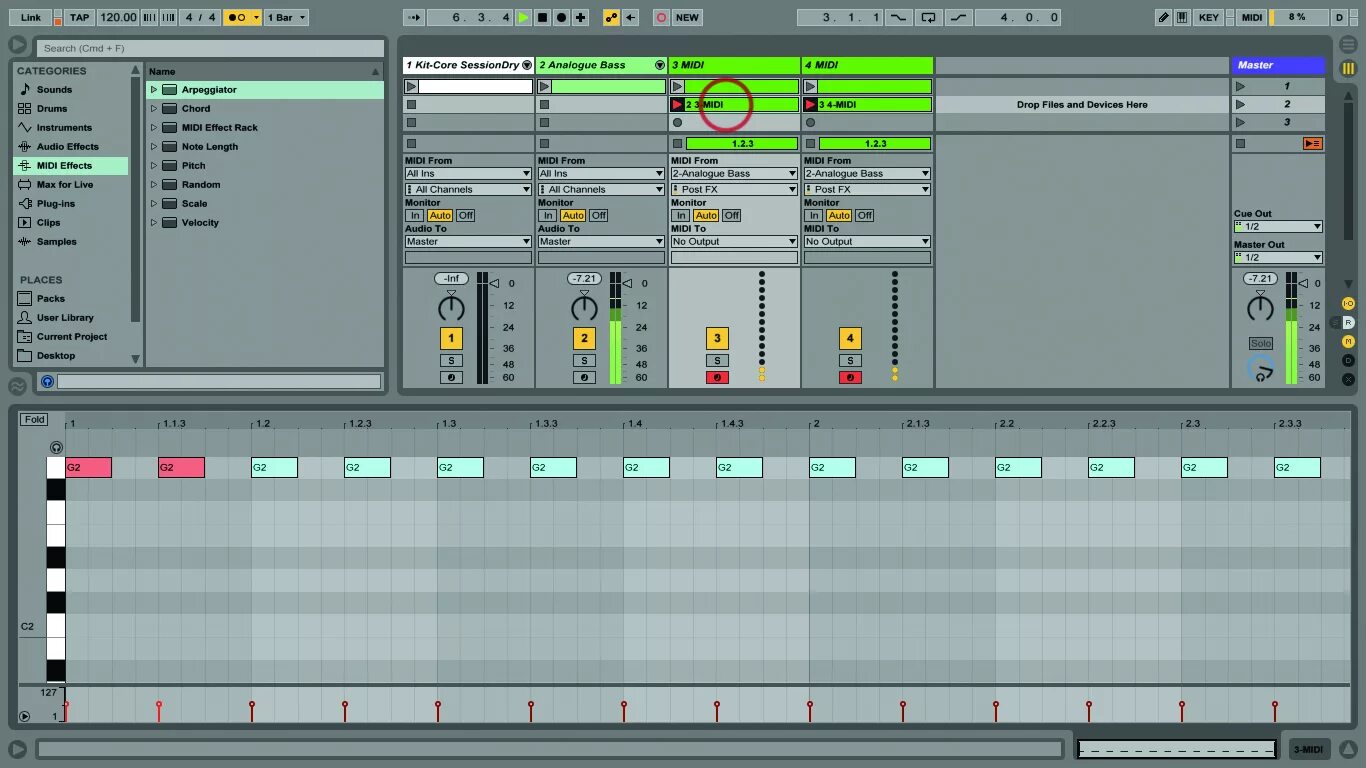1366x768 pixels.
Task: Click the Session Record circle button
Action: click(661, 17)
